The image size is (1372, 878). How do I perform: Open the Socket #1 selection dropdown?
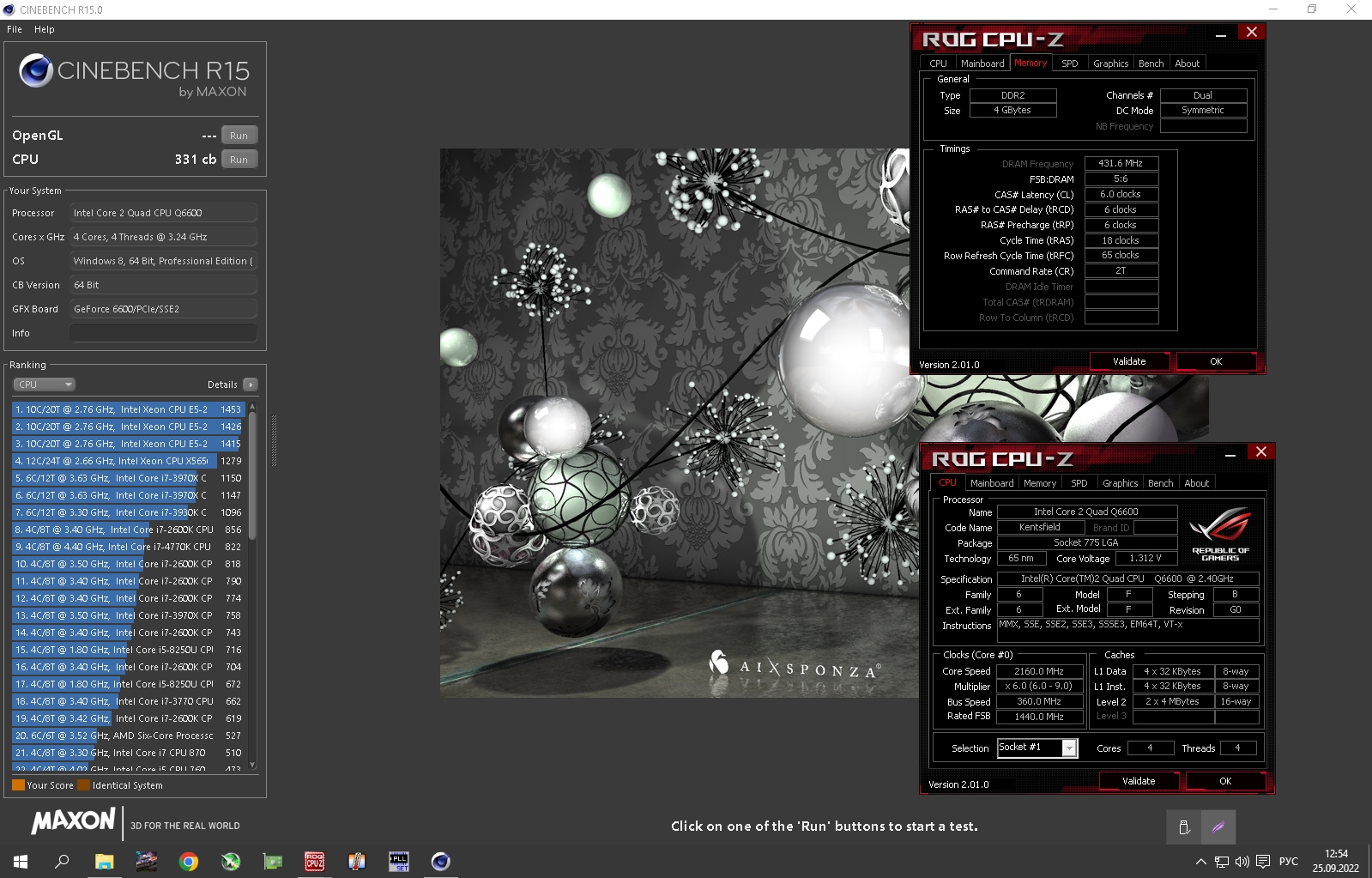click(1037, 748)
